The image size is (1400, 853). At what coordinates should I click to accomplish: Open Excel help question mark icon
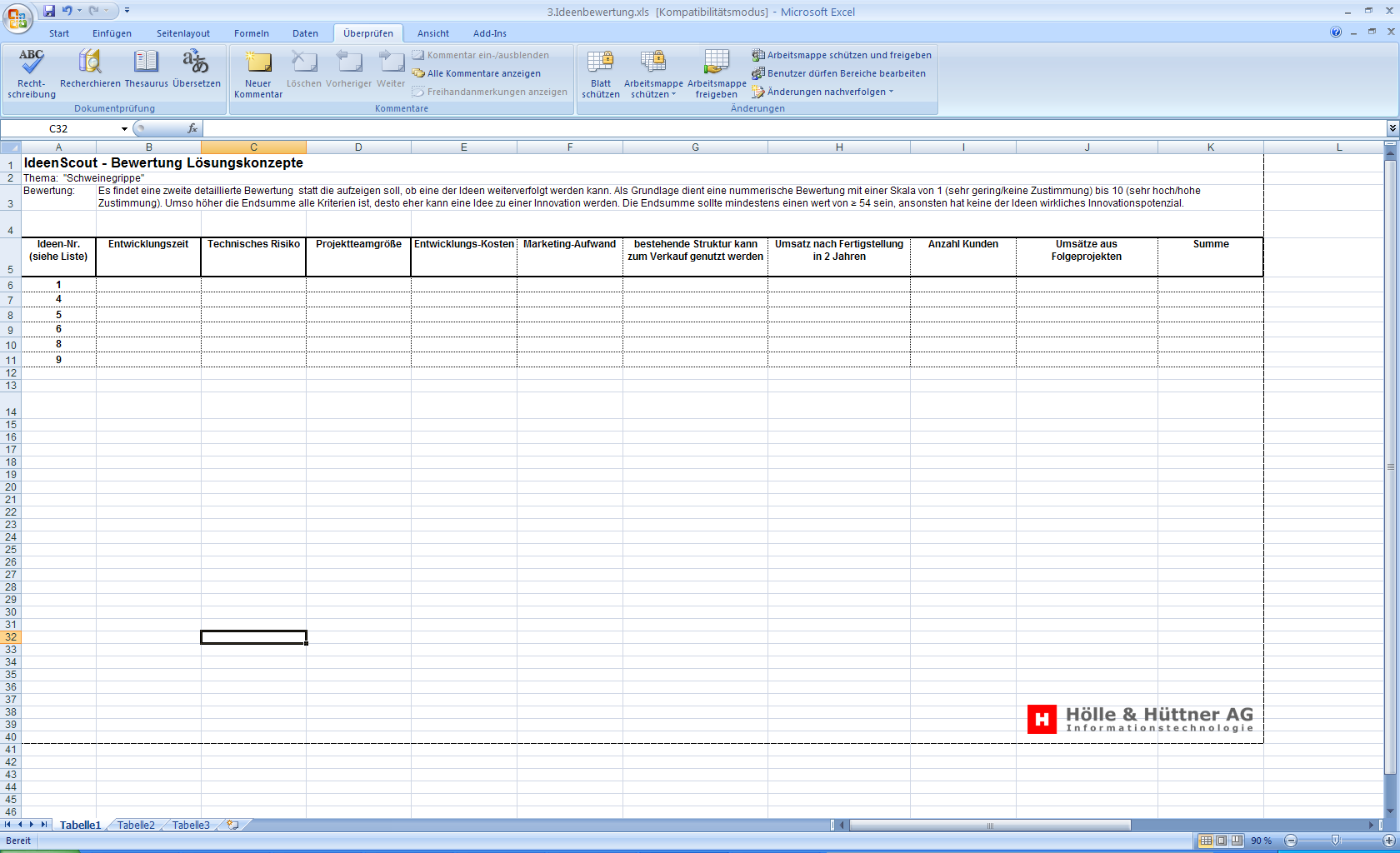pos(1336,32)
